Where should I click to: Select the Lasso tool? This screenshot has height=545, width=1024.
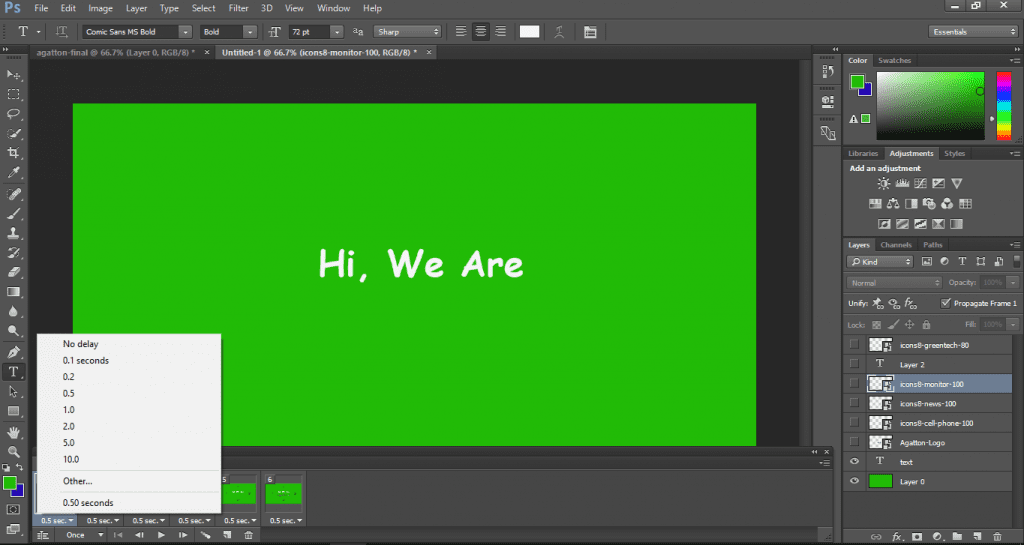(x=14, y=114)
